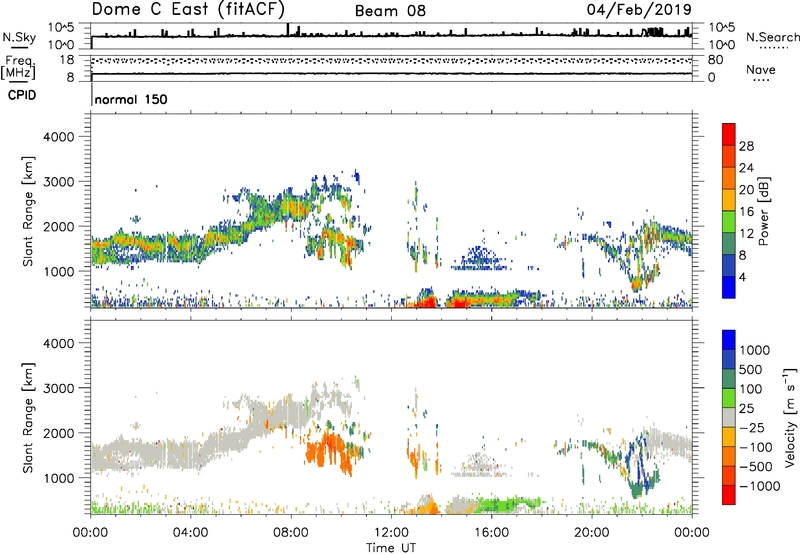Click the velocity panel "Slant Range [km]" axis title
Image resolution: width=800 pixels, height=554 pixels.
(x=28, y=418)
